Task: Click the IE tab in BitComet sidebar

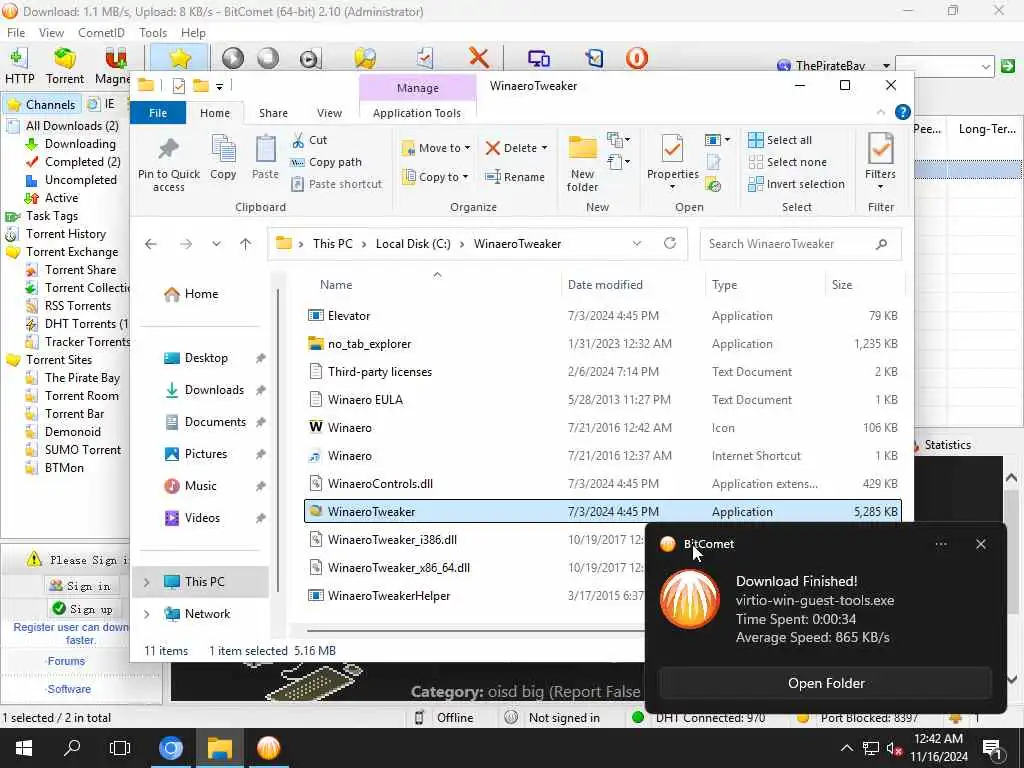Action: [x=102, y=104]
